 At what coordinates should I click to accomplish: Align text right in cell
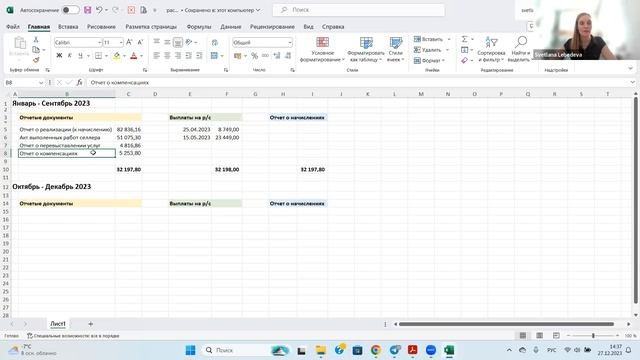coord(178,56)
